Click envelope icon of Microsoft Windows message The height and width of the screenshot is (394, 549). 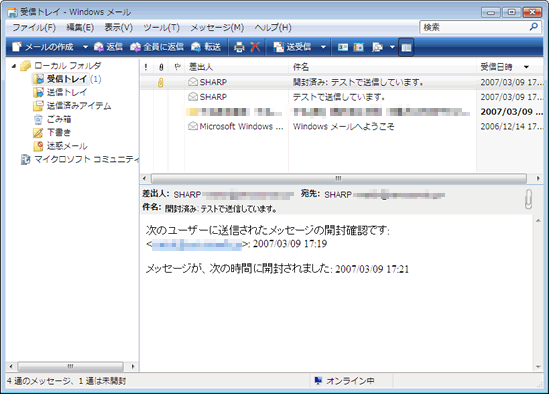193,126
